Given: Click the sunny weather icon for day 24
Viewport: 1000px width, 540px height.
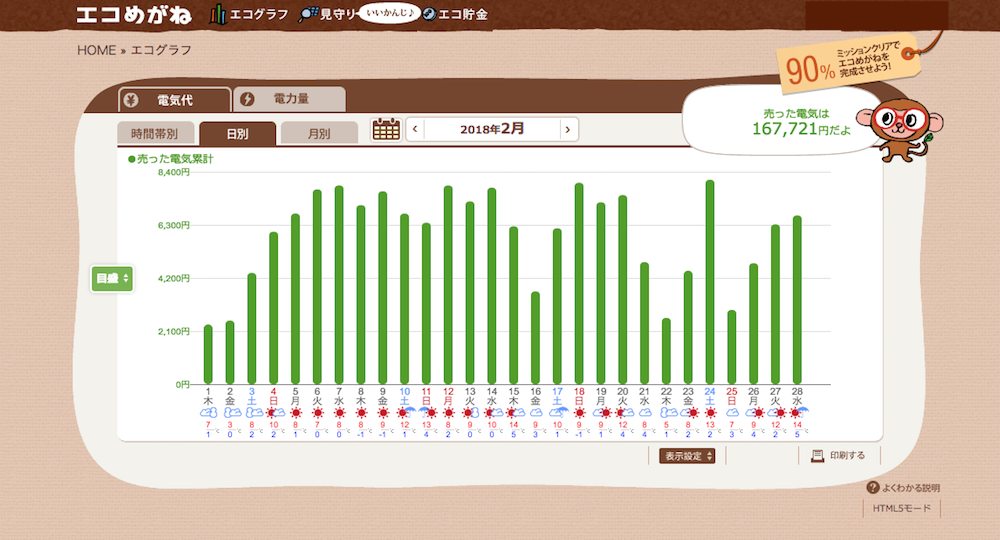Looking at the screenshot, I should [710, 413].
